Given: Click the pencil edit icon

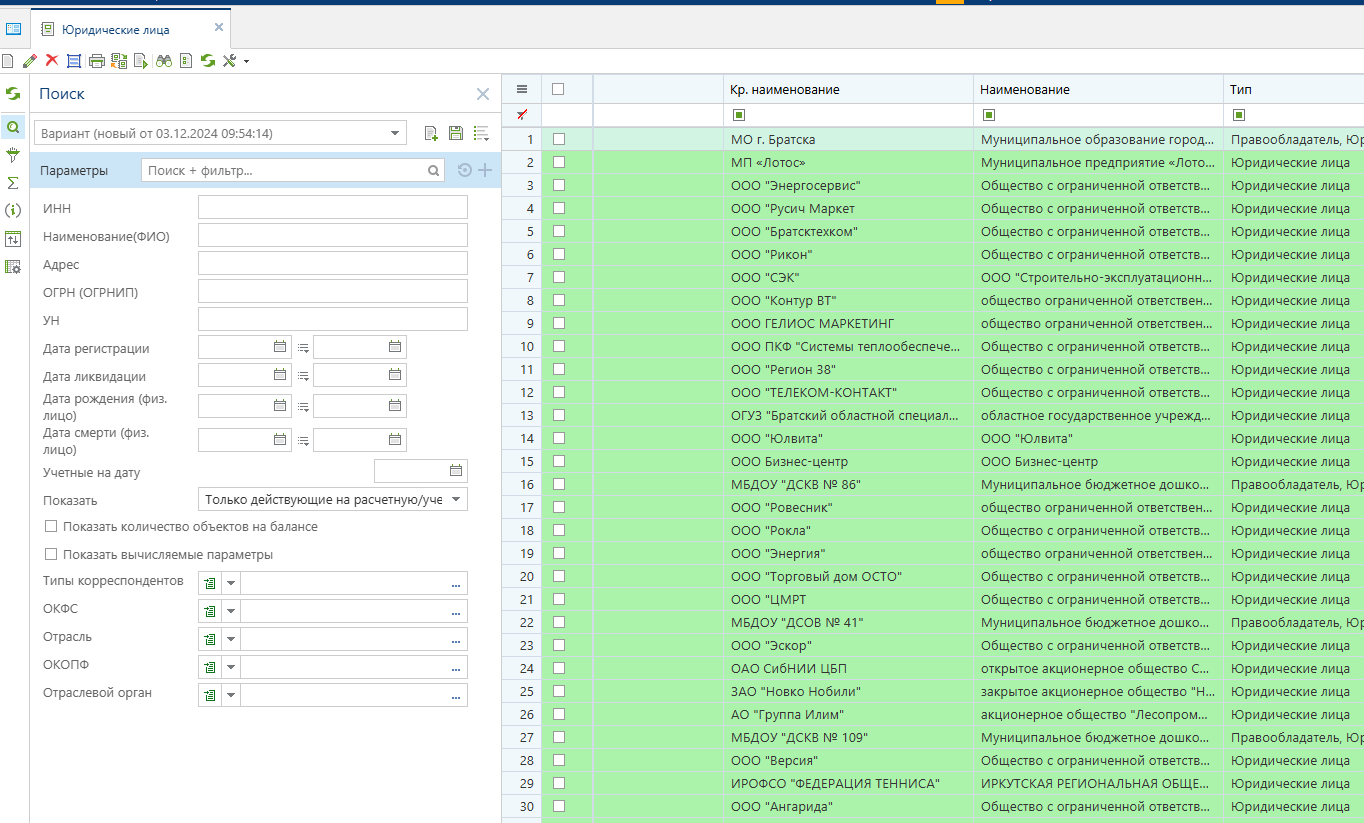Looking at the screenshot, I should click(x=30, y=61).
